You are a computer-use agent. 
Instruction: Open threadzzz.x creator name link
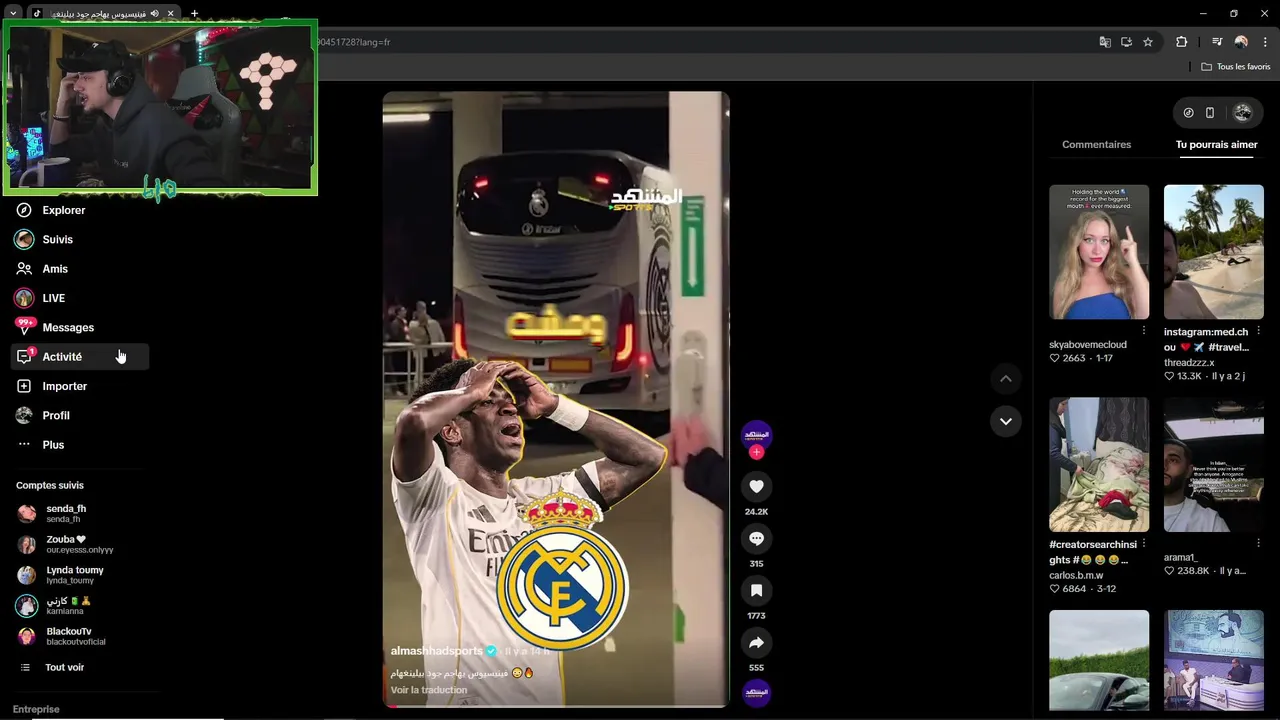[x=1189, y=363]
